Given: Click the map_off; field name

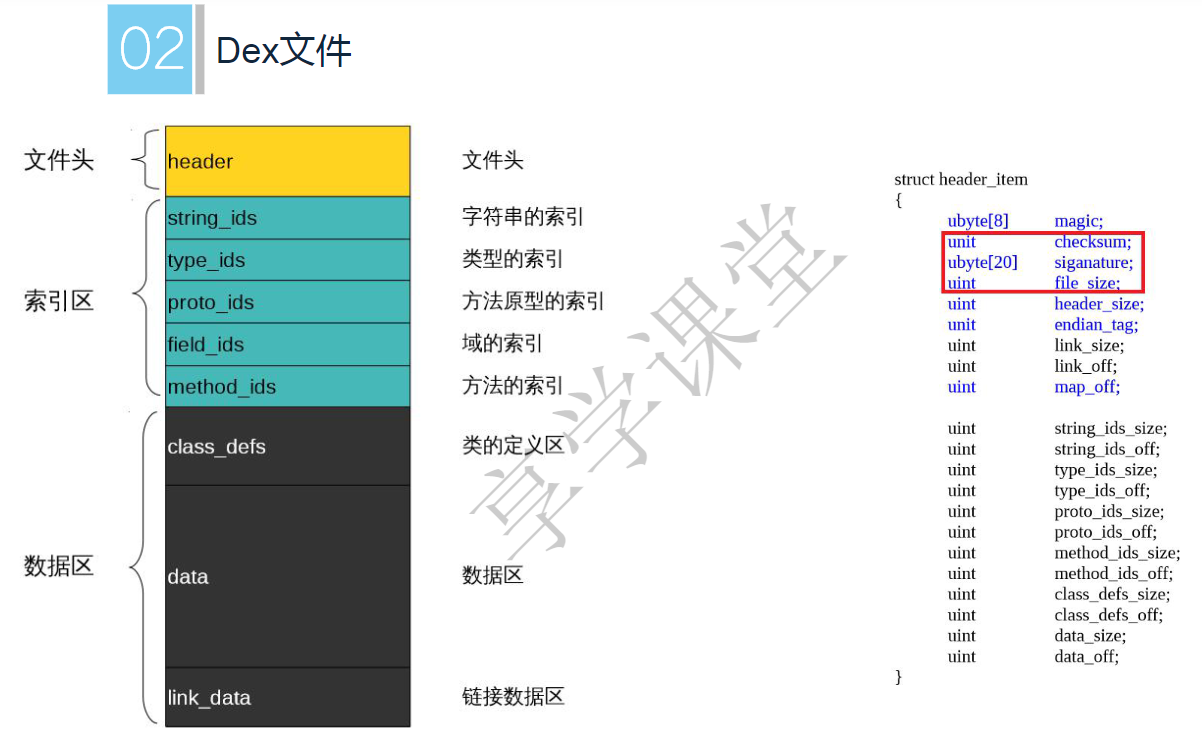Looking at the screenshot, I should point(1087,387).
